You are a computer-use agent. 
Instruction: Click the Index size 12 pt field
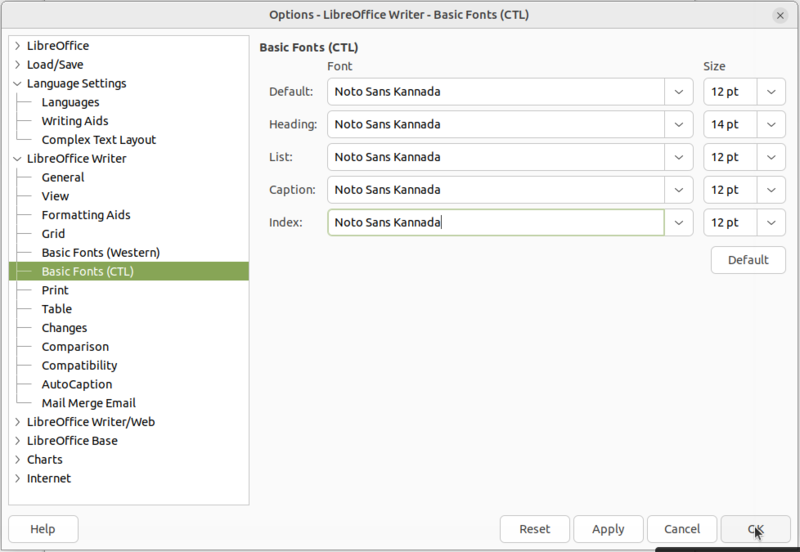pyautogui.click(x=730, y=222)
